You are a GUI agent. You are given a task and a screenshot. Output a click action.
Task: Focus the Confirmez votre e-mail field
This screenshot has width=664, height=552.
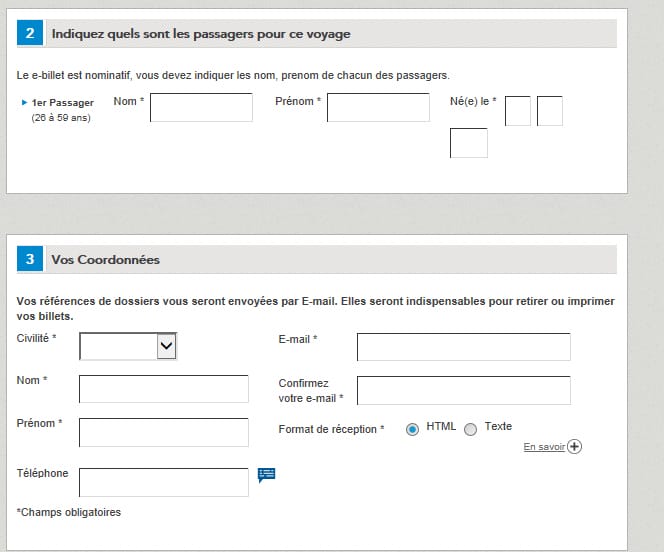464,390
